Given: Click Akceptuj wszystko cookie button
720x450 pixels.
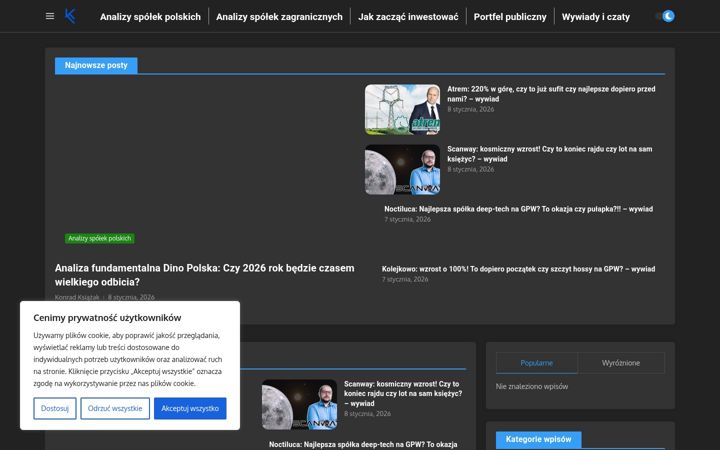Looking at the screenshot, I should (190, 408).
